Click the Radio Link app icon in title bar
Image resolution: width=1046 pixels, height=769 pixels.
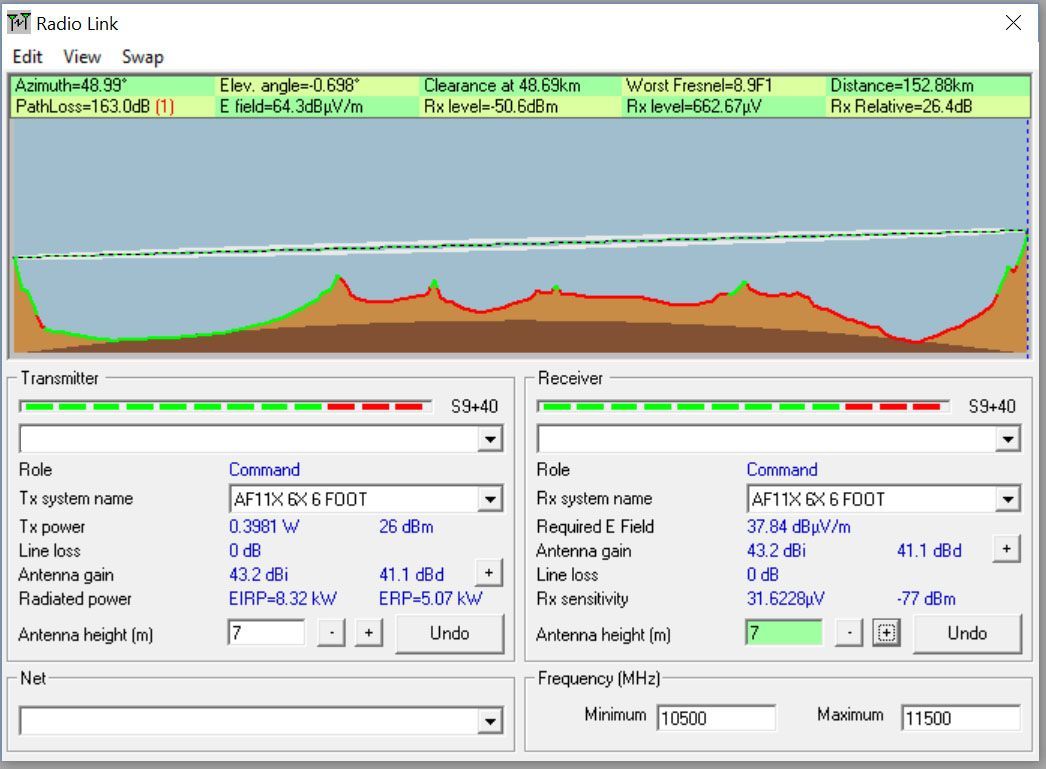click(x=19, y=23)
